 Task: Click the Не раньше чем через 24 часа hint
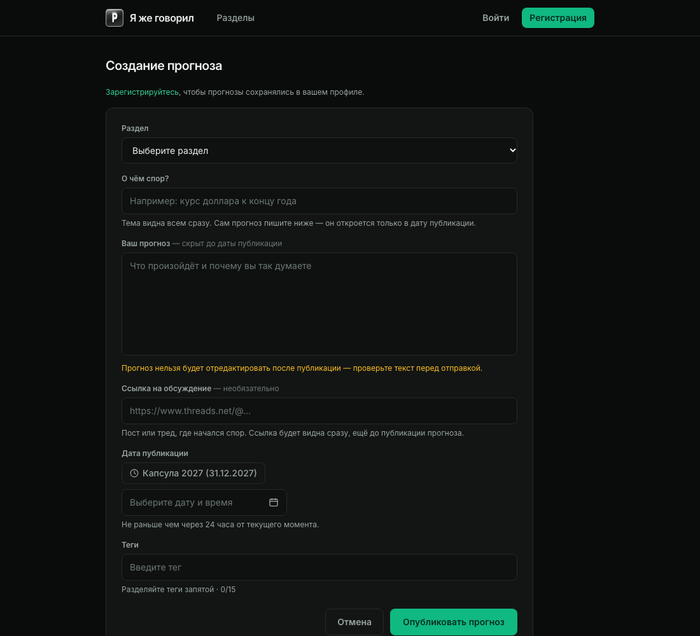click(220, 524)
